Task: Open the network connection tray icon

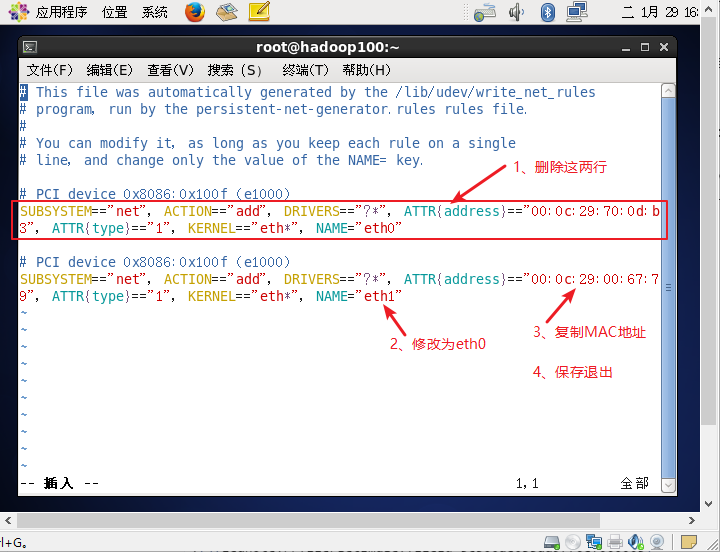Action: coord(577,12)
